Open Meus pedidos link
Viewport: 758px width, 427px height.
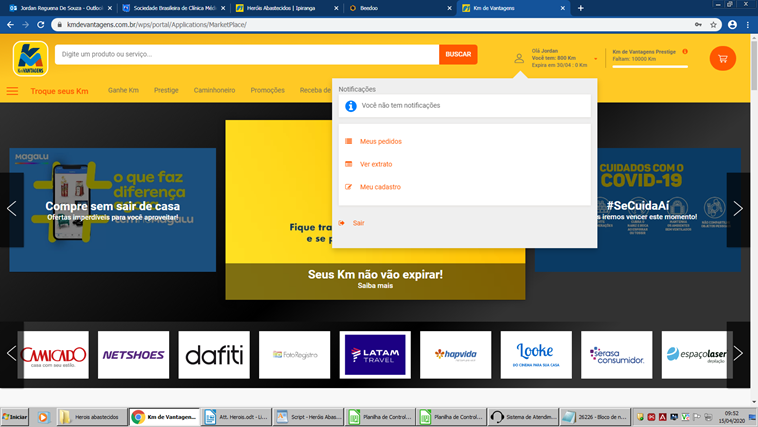pyautogui.click(x=380, y=141)
